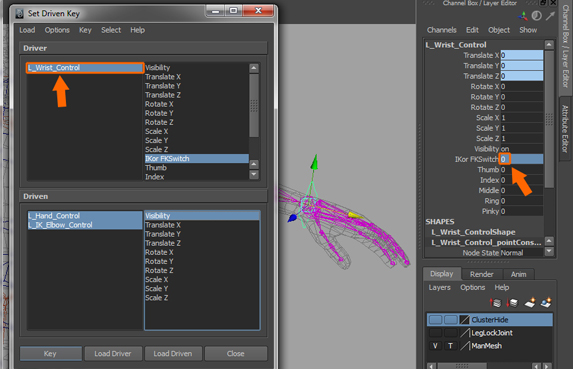573x369 pixels.
Task: Click the move layer up icon
Action: [496, 303]
